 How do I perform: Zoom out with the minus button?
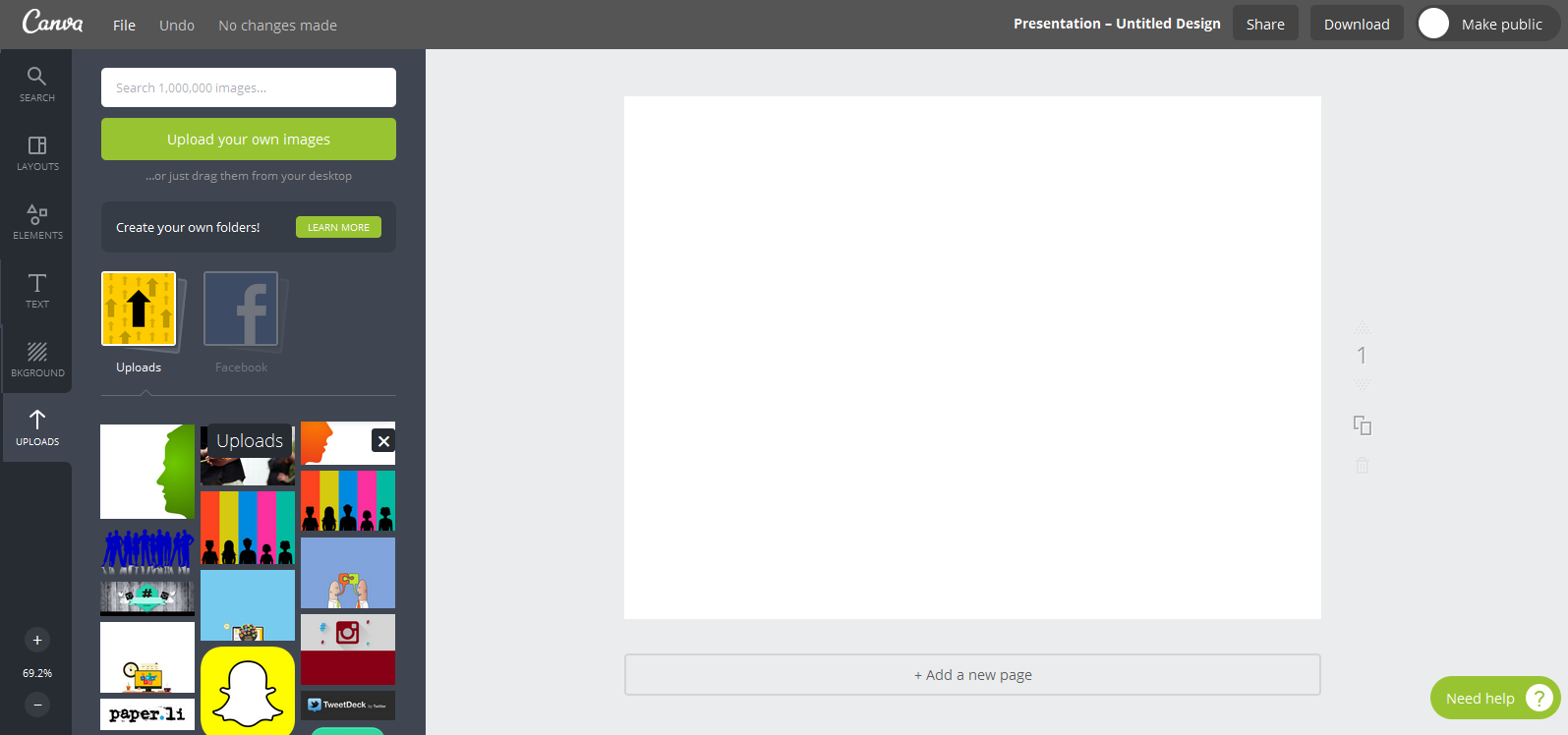pyautogui.click(x=37, y=705)
